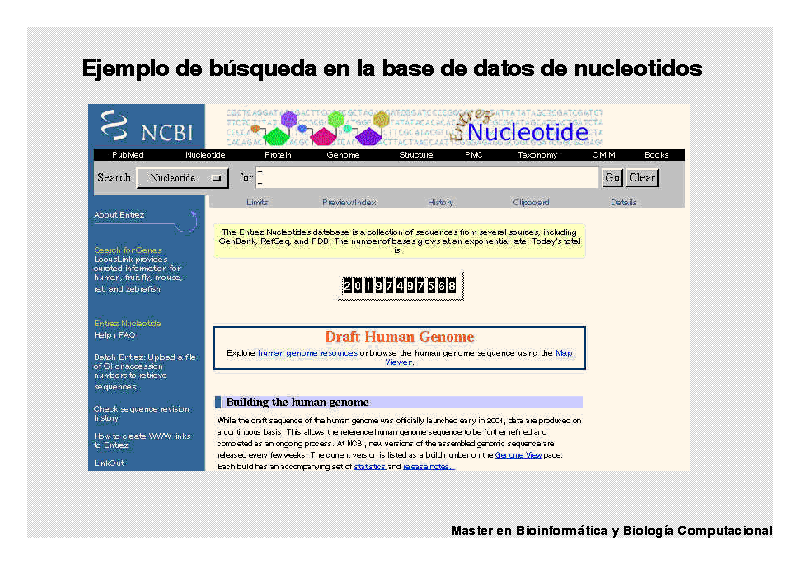This screenshot has height=565, width=800.
Task: Open the History tab
Action: coord(441,202)
